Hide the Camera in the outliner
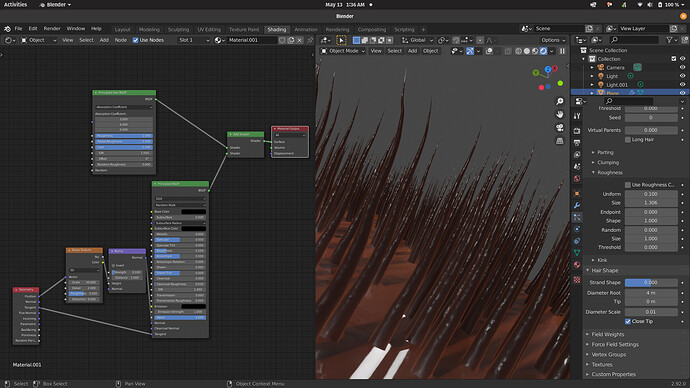This screenshot has width=690, height=388. 683,67
